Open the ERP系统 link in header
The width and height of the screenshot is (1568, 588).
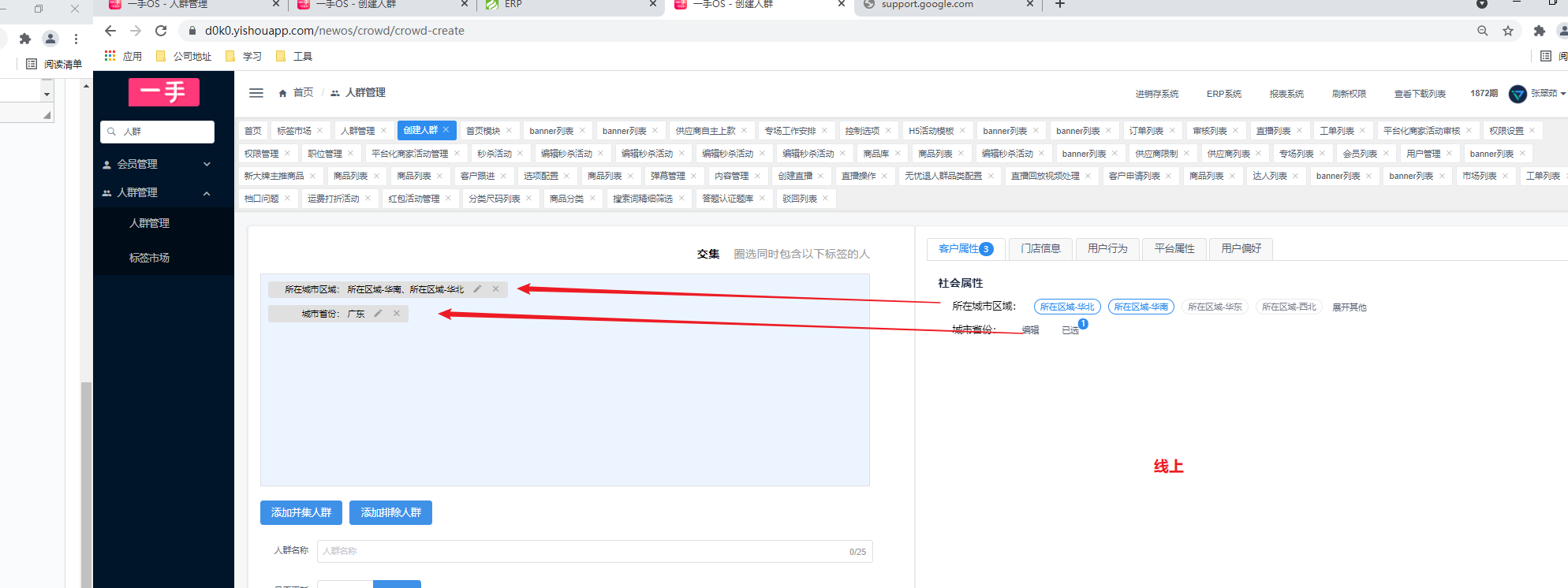(1224, 94)
